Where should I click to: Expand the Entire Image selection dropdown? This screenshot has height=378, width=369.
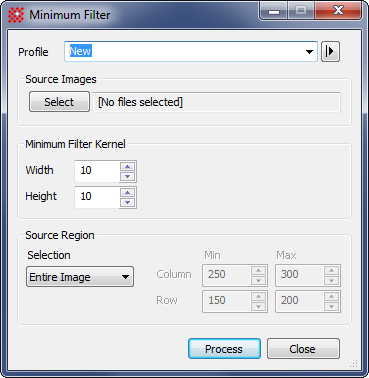coord(80,277)
